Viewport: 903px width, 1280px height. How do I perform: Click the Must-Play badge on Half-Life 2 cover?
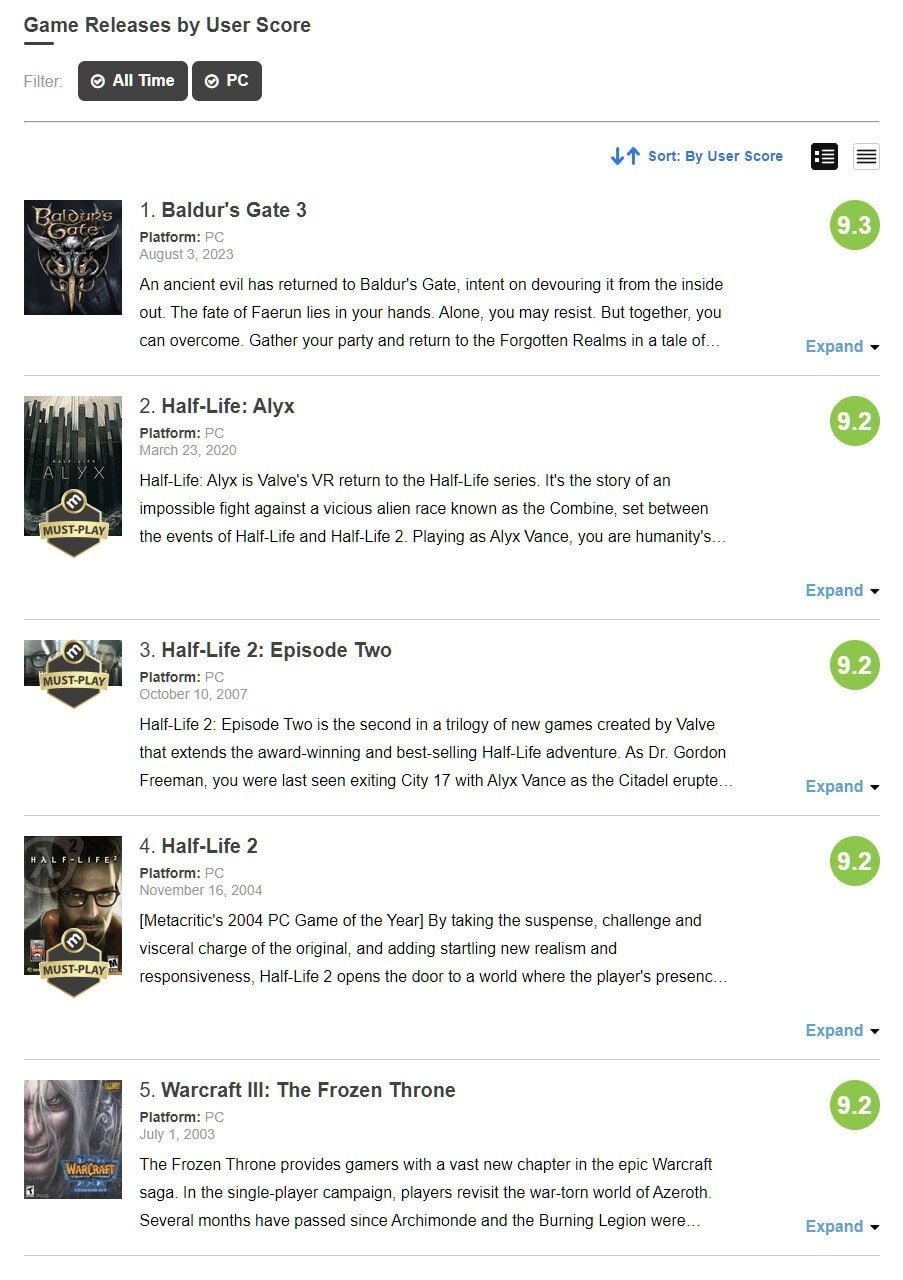73,963
